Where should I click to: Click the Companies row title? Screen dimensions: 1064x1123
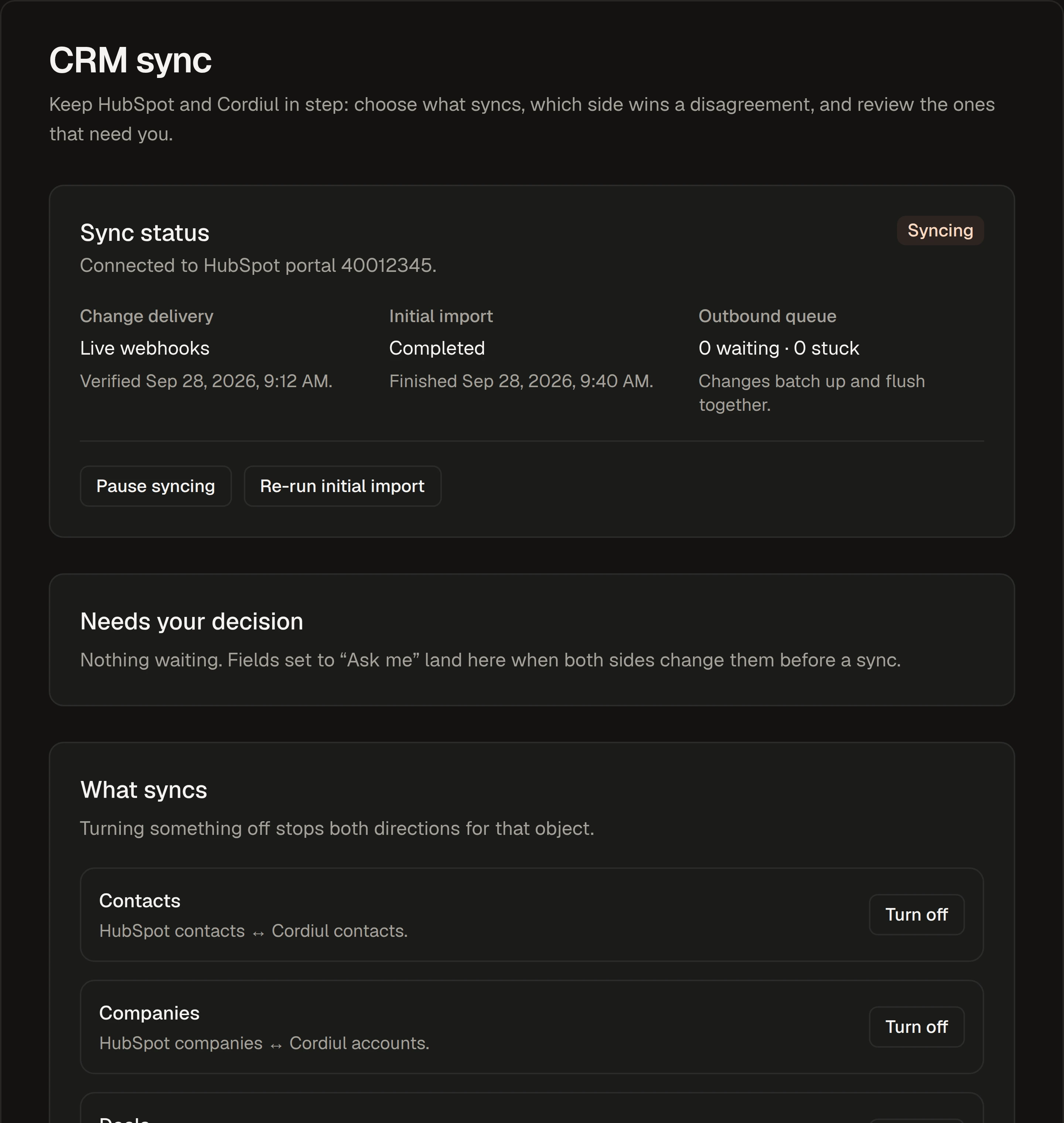(x=149, y=1013)
